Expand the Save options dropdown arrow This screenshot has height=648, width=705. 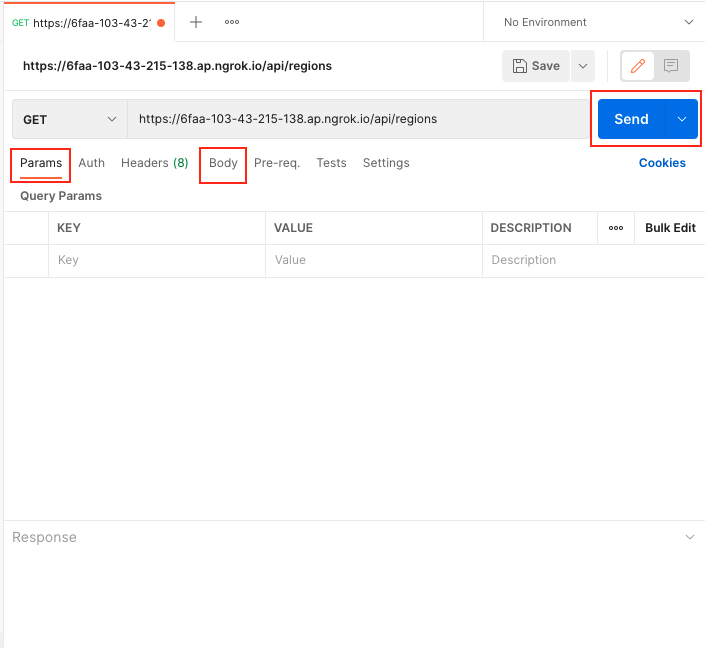point(583,66)
